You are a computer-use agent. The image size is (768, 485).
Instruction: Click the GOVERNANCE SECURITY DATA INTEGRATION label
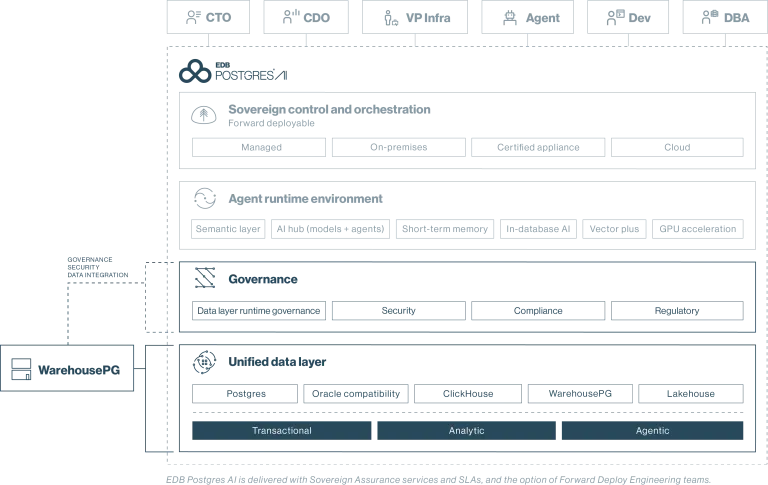[x=97, y=267]
